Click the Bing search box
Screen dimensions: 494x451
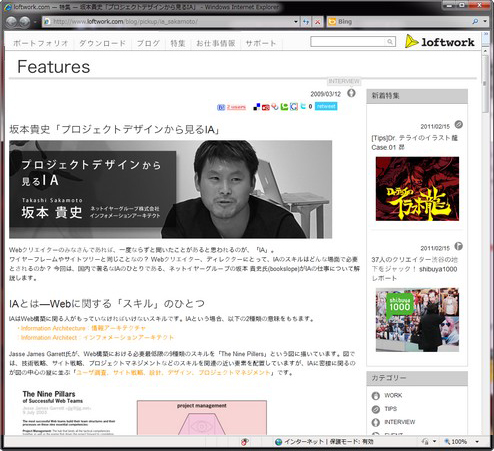click(x=399, y=22)
